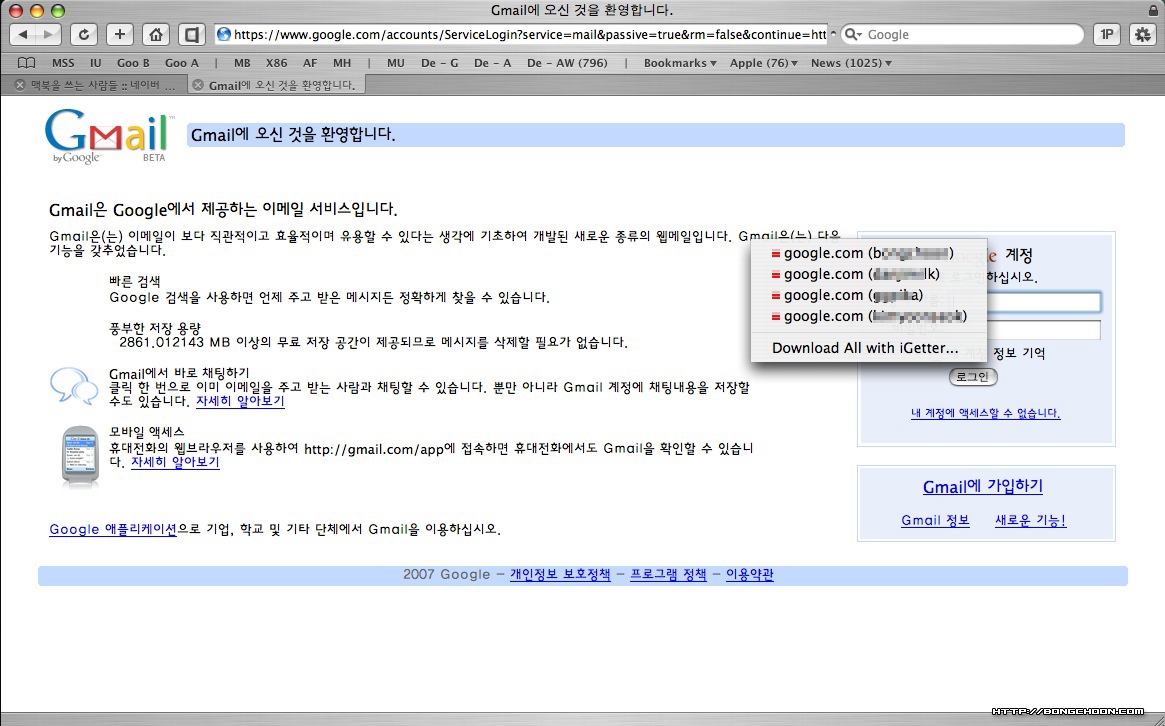Screen dimensions: 1165x726
Task: Show all bookmarks with the open-book icon
Action: (x=26, y=63)
